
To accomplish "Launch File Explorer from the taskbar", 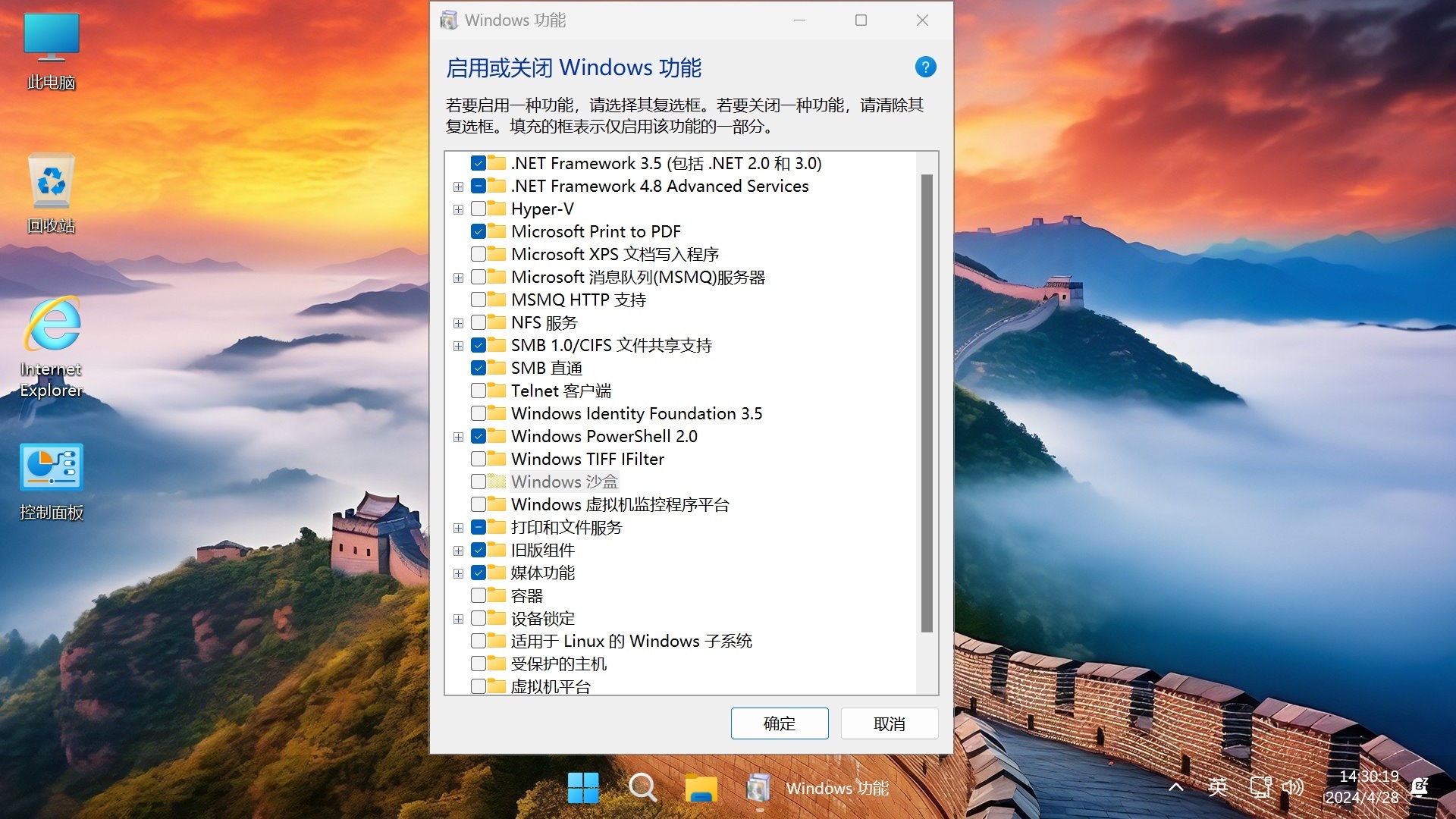I will pyautogui.click(x=701, y=788).
